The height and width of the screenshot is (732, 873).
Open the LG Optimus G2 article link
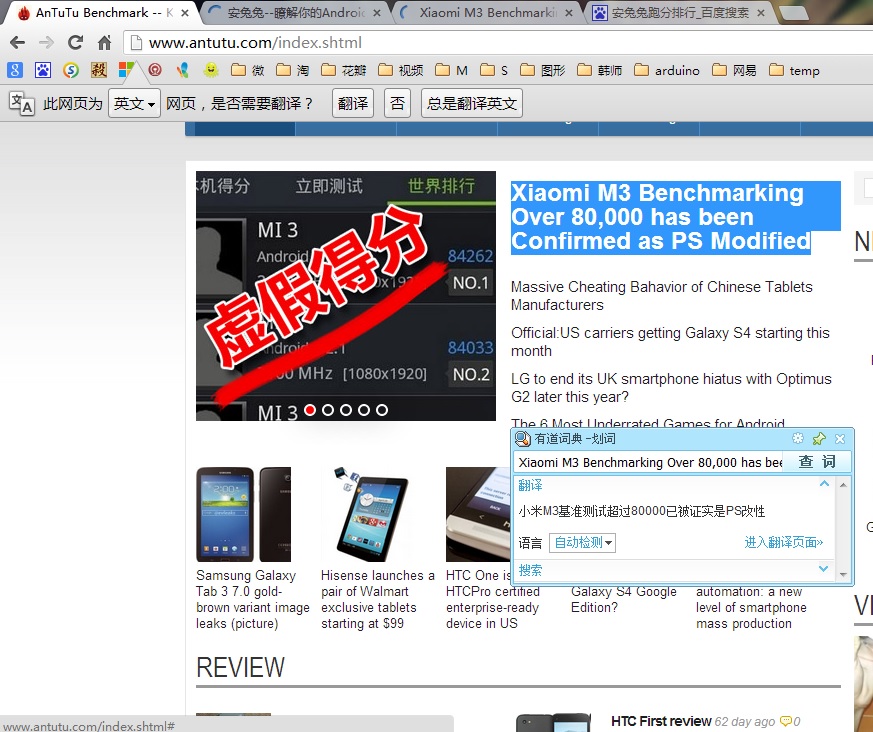(x=671, y=388)
